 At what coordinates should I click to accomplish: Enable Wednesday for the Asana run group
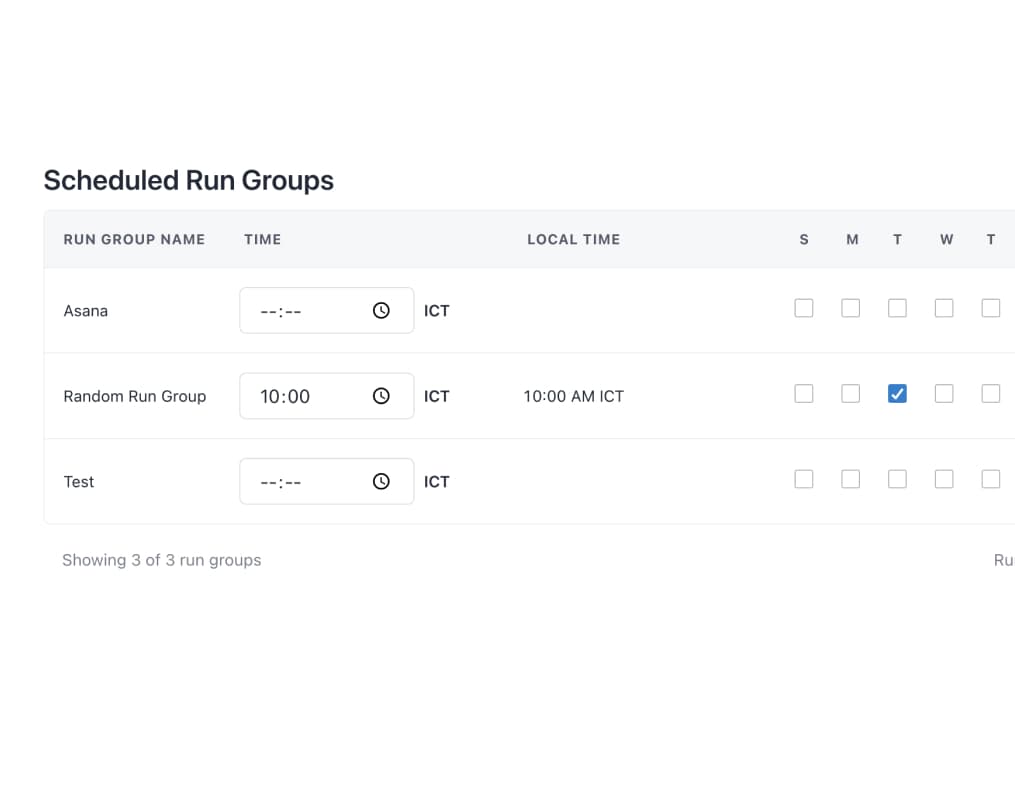click(x=944, y=308)
